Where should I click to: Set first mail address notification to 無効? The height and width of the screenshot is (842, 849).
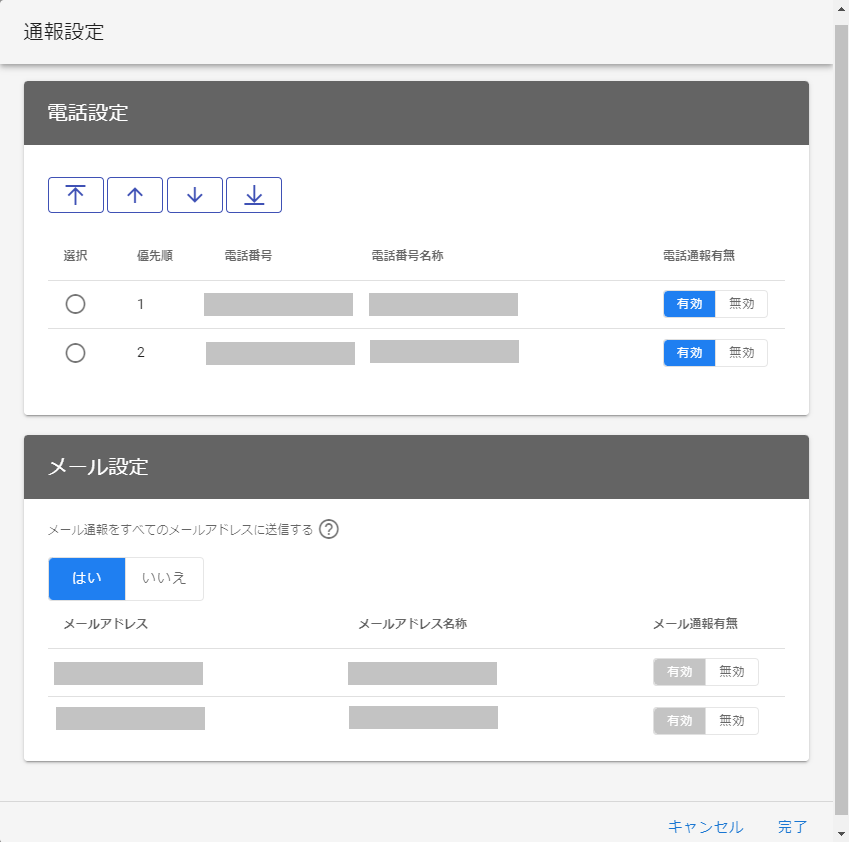[731, 672]
